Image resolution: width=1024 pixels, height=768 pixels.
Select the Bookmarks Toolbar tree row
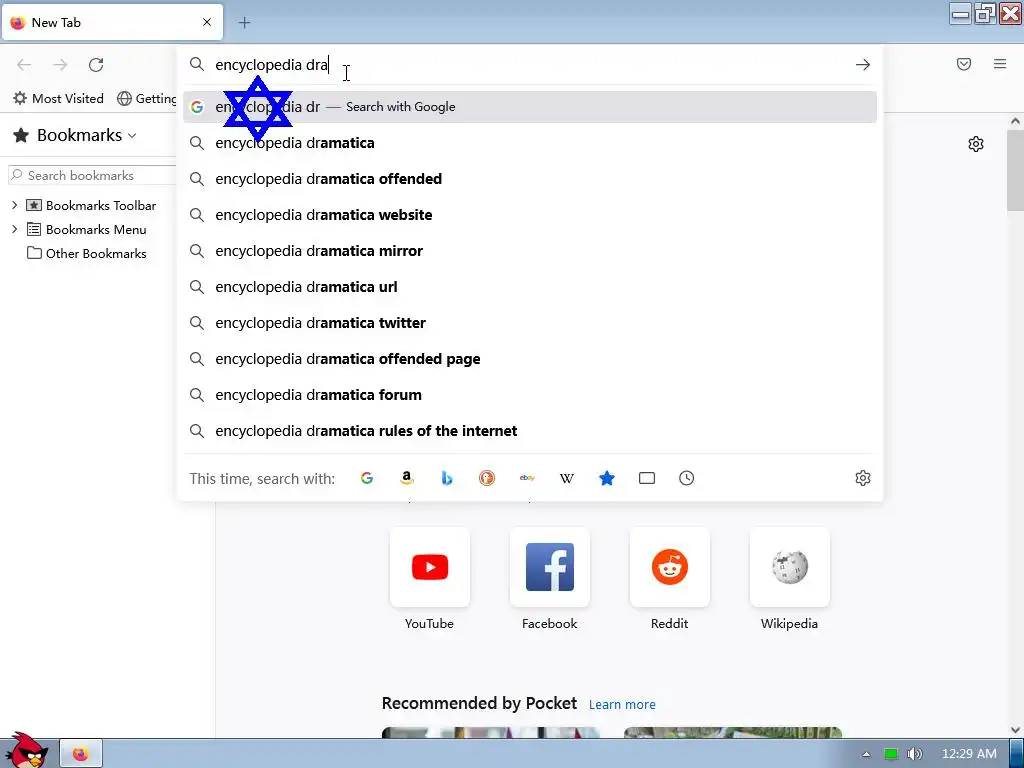pyautogui.click(x=91, y=205)
